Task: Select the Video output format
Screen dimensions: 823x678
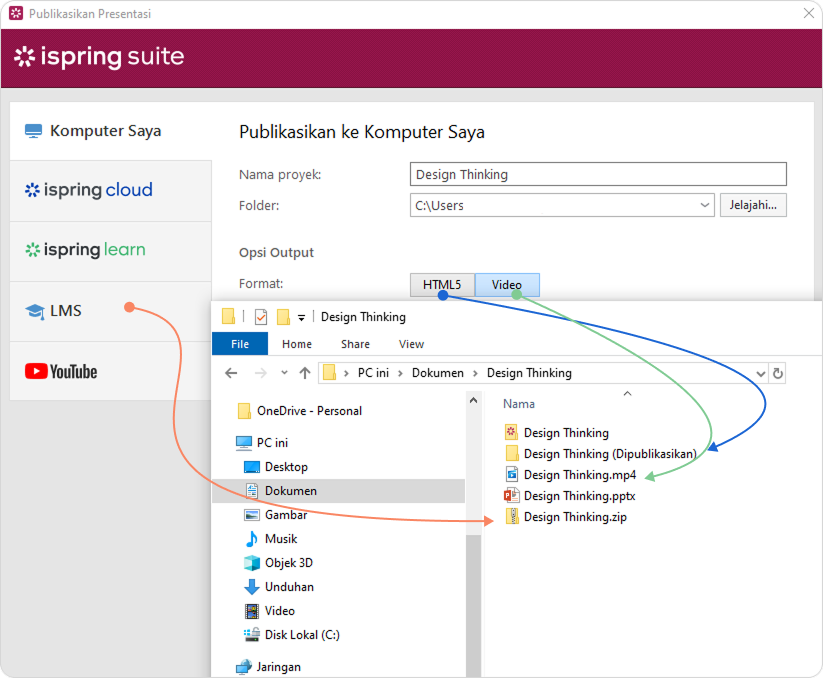Action: [507, 285]
